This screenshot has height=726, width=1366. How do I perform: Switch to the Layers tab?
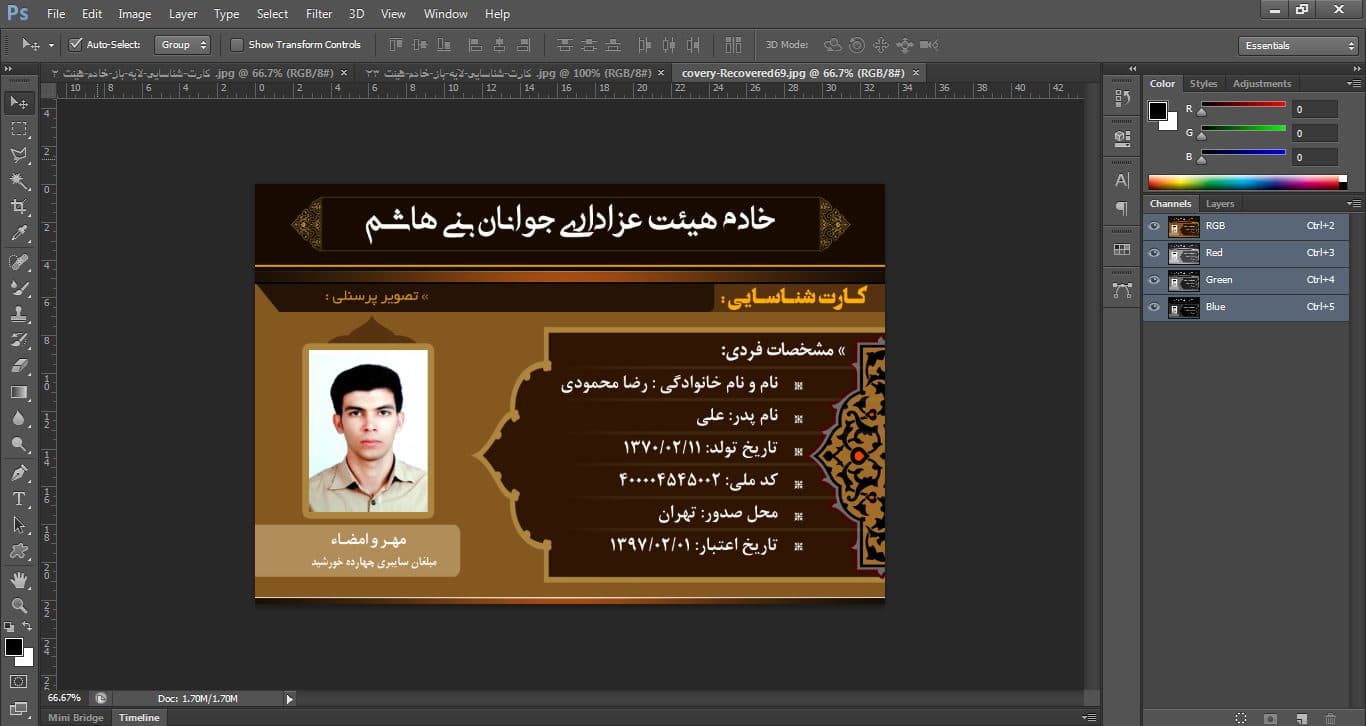(x=1220, y=204)
